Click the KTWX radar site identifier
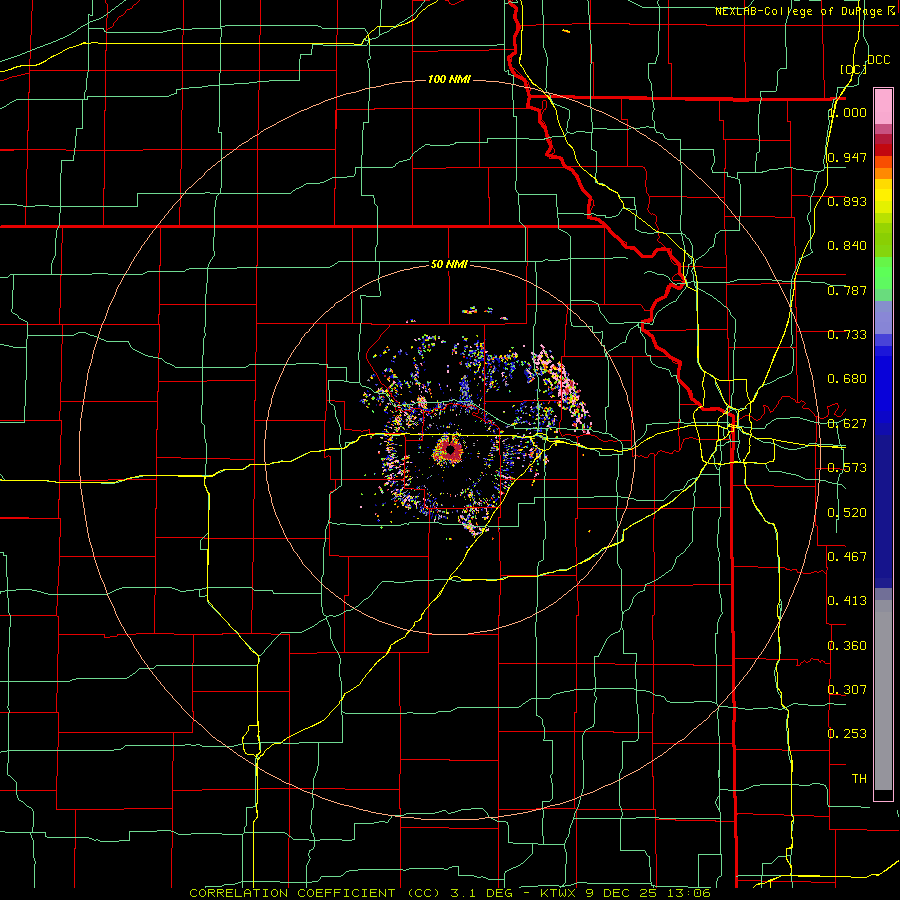Screen dimensions: 900x900 559,893
